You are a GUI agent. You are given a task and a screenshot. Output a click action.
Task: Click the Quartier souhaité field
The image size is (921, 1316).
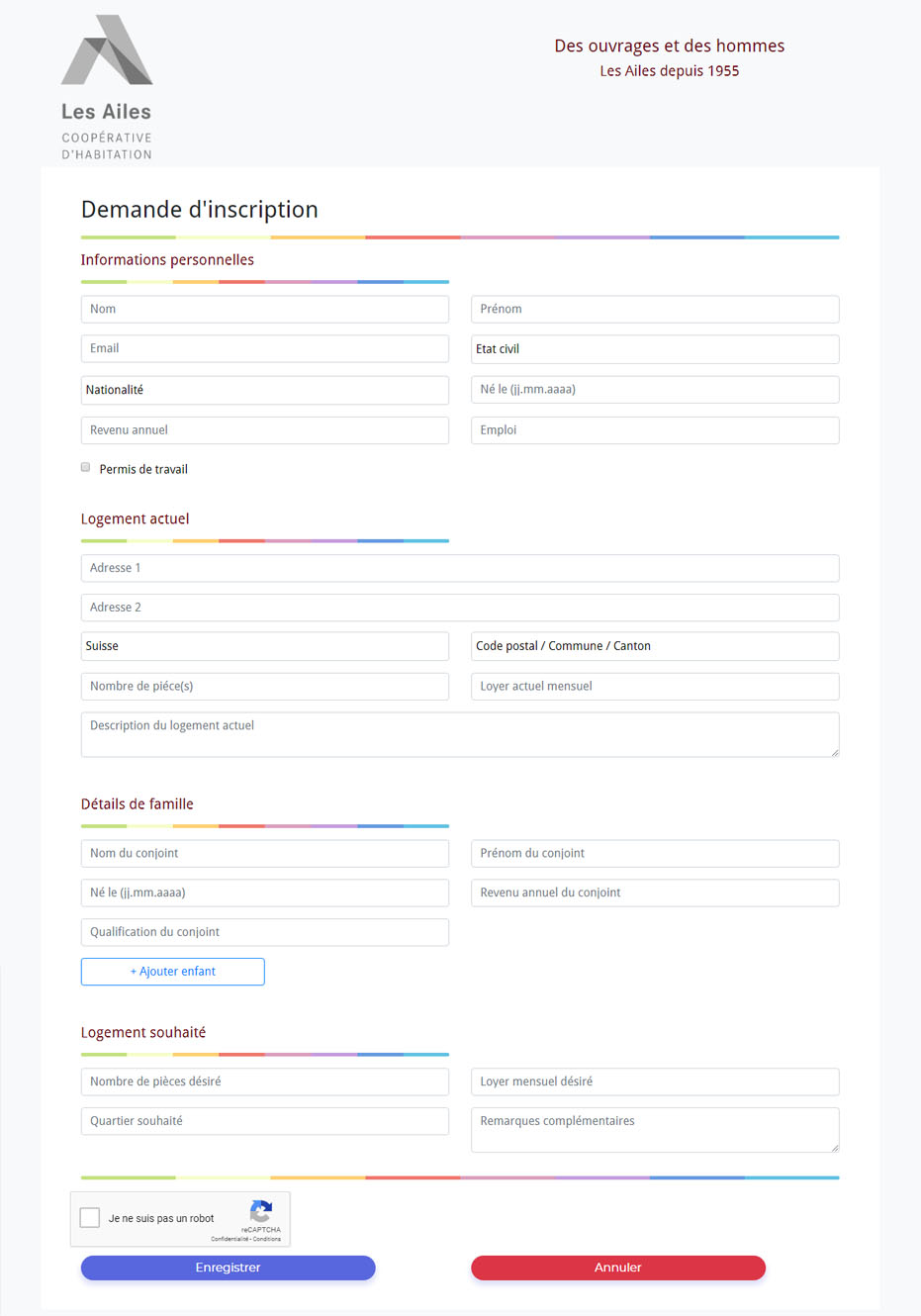(x=265, y=1121)
